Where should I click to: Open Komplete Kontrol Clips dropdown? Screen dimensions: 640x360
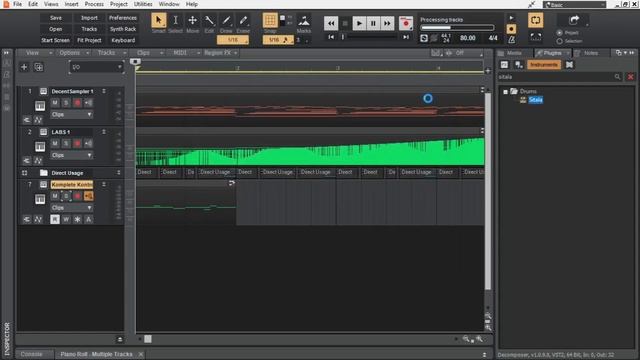click(x=71, y=208)
